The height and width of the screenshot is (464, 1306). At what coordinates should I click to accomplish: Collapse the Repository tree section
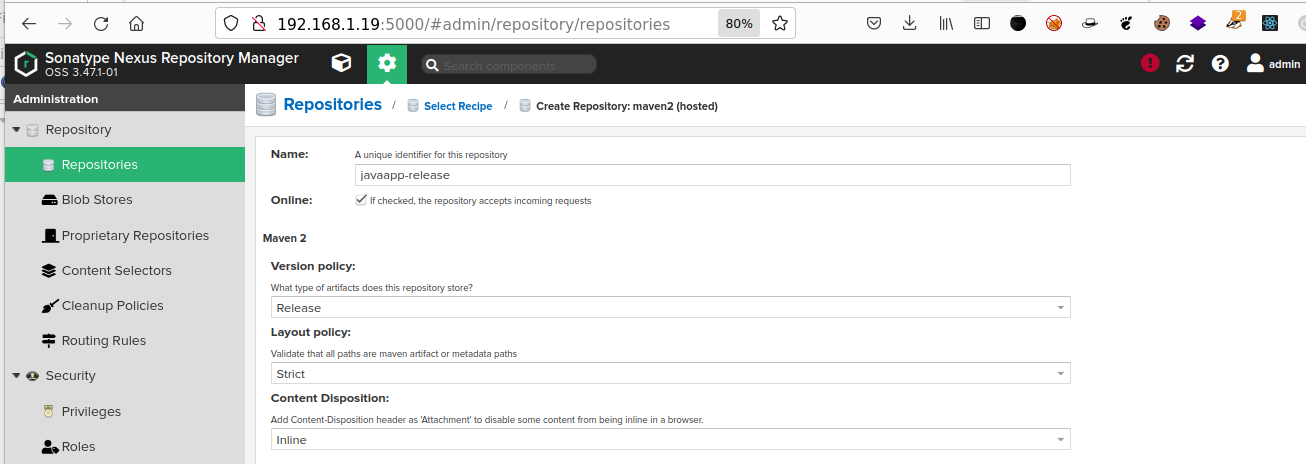click(16, 130)
